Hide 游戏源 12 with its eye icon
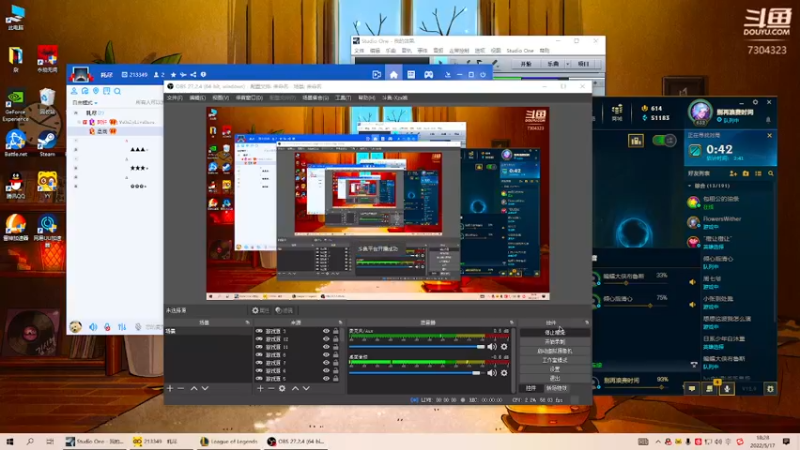 (x=326, y=339)
